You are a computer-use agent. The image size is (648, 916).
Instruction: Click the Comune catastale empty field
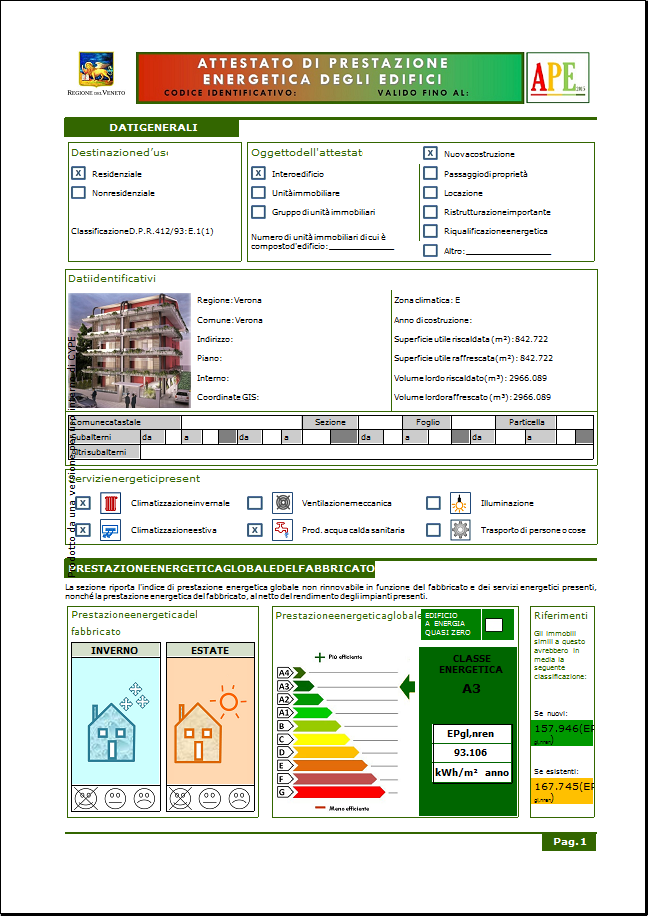click(x=242, y=422)
